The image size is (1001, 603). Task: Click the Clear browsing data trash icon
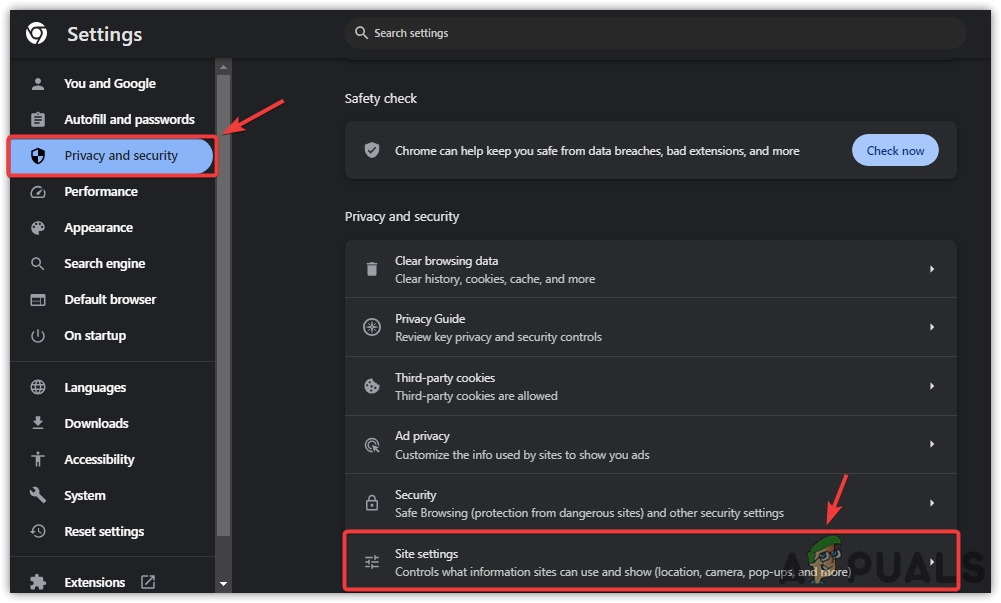pos(372,269)
